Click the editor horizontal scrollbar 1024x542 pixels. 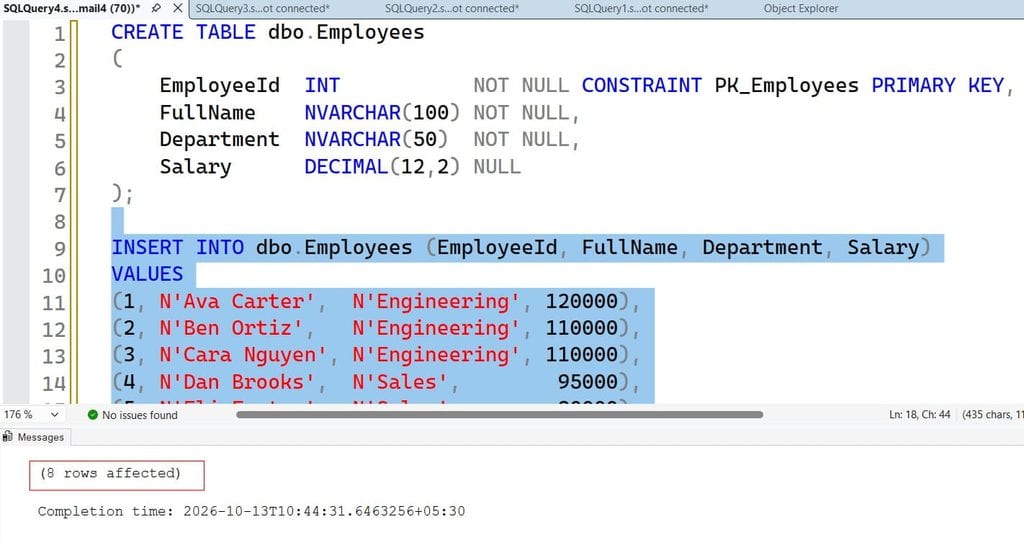tap(500, 415)
